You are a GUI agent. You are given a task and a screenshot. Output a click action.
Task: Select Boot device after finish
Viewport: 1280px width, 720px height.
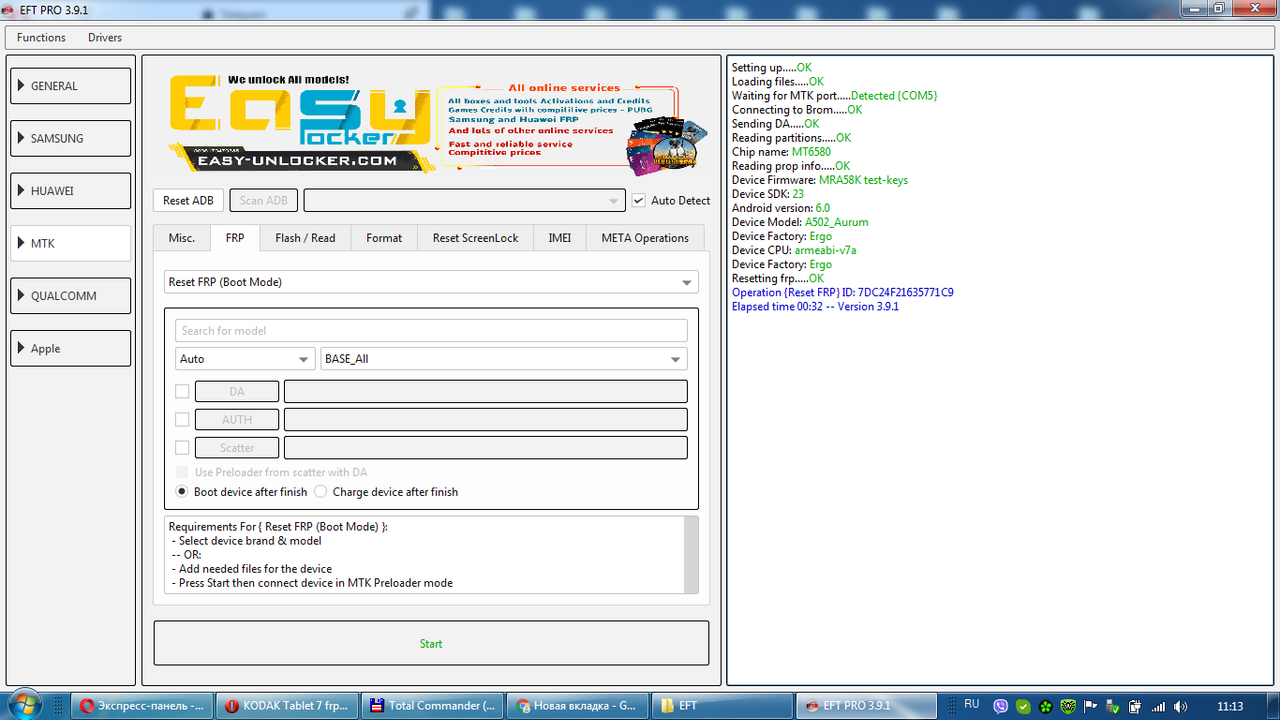182,492
